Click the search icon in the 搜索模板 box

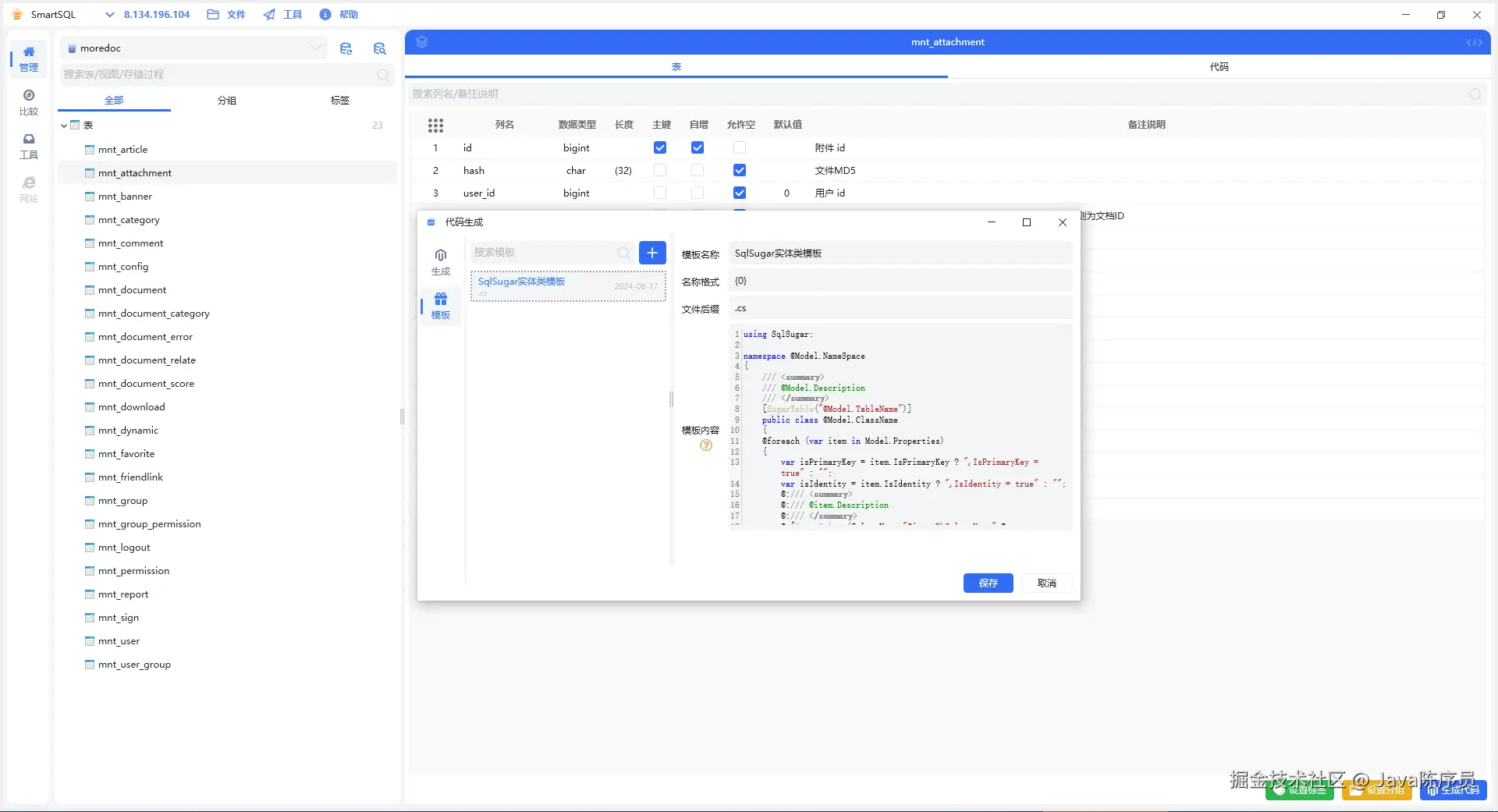pos(623,253)
